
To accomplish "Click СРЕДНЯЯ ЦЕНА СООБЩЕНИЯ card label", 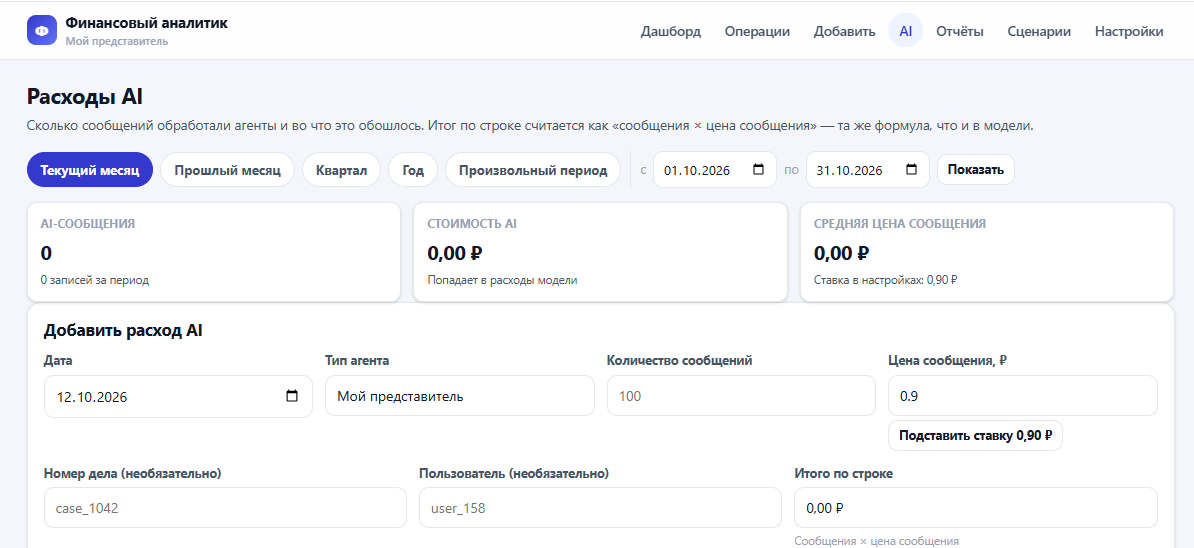I will pyautogui.click(x=900, y=224).
